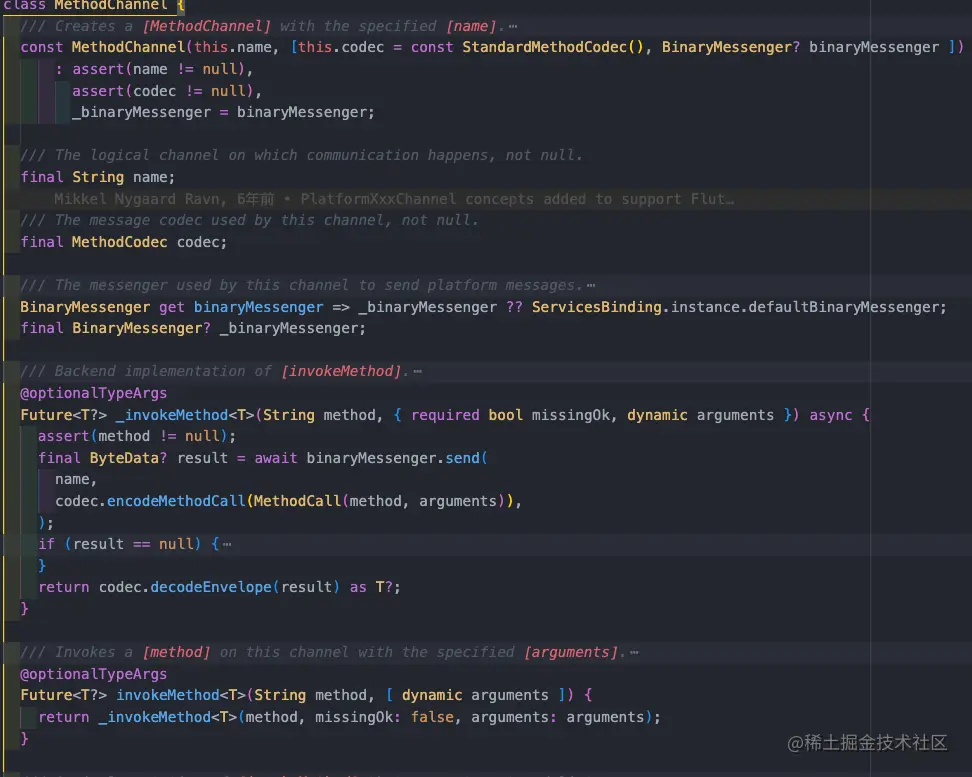Click "final BinaryMessenger? _binaryMessenger;" declaration

tap(193, 328)
